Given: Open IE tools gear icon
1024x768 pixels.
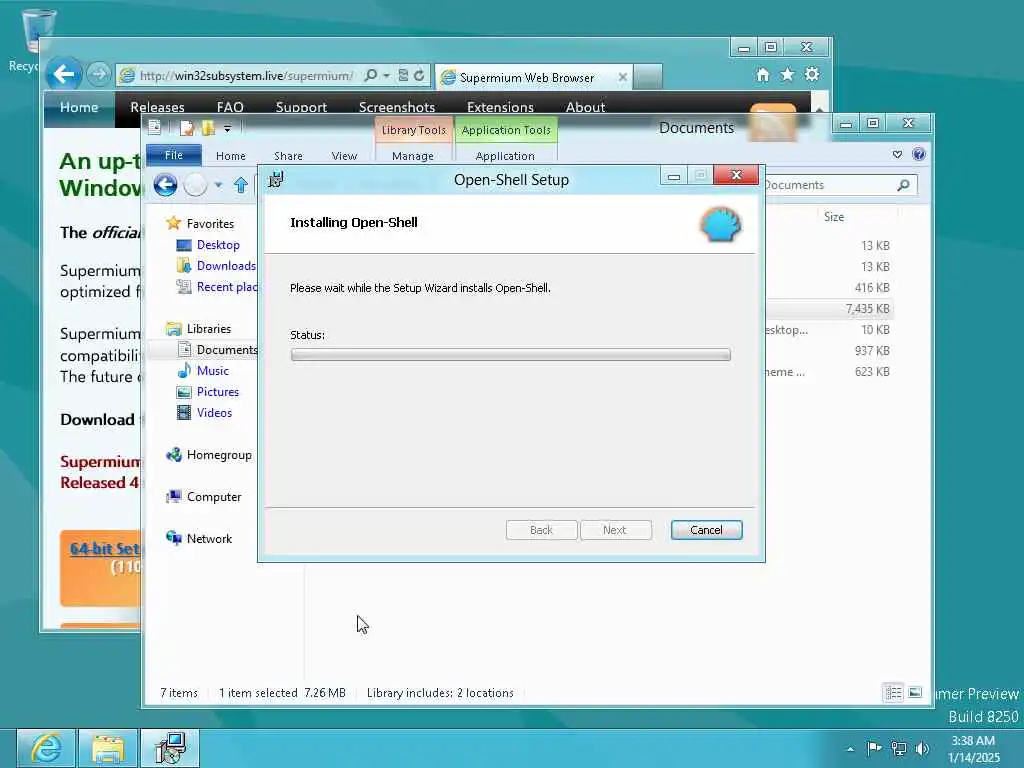Looking at the screenshot, I should pos(812,74).
